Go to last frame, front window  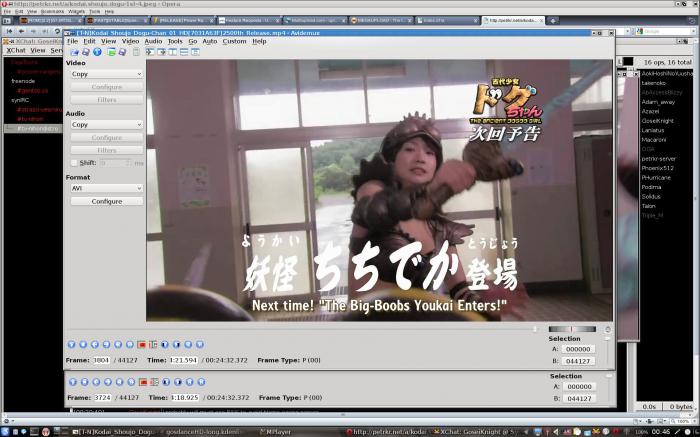200,345
